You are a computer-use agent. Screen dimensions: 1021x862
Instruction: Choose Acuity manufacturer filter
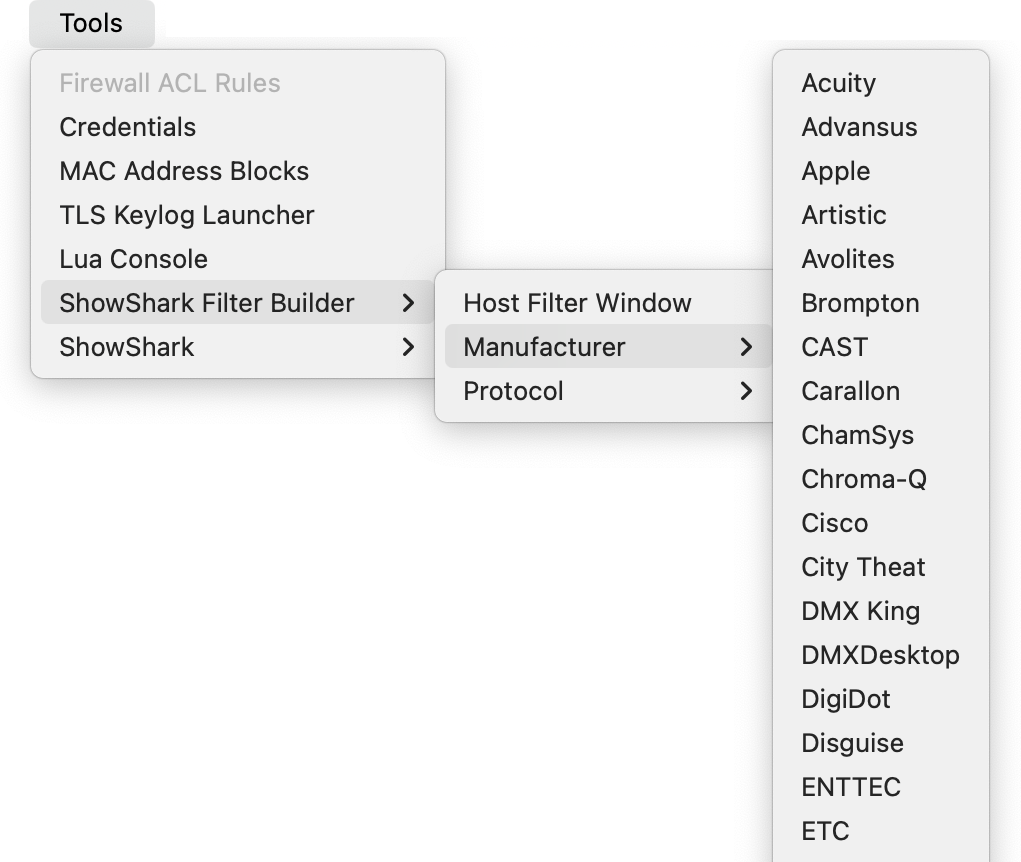coord(838,83)
